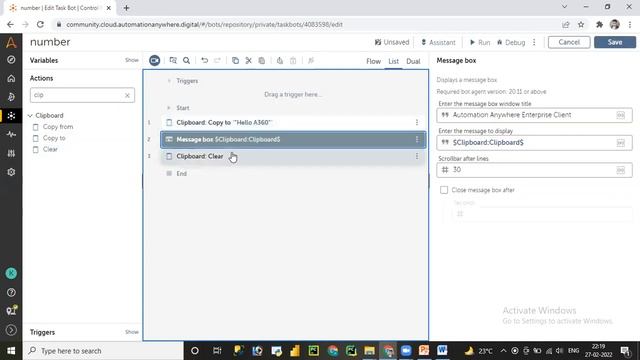This screenshot has height=360, width=640.
Task: Collapse the Triggers section in the editor
Action: 169,81
